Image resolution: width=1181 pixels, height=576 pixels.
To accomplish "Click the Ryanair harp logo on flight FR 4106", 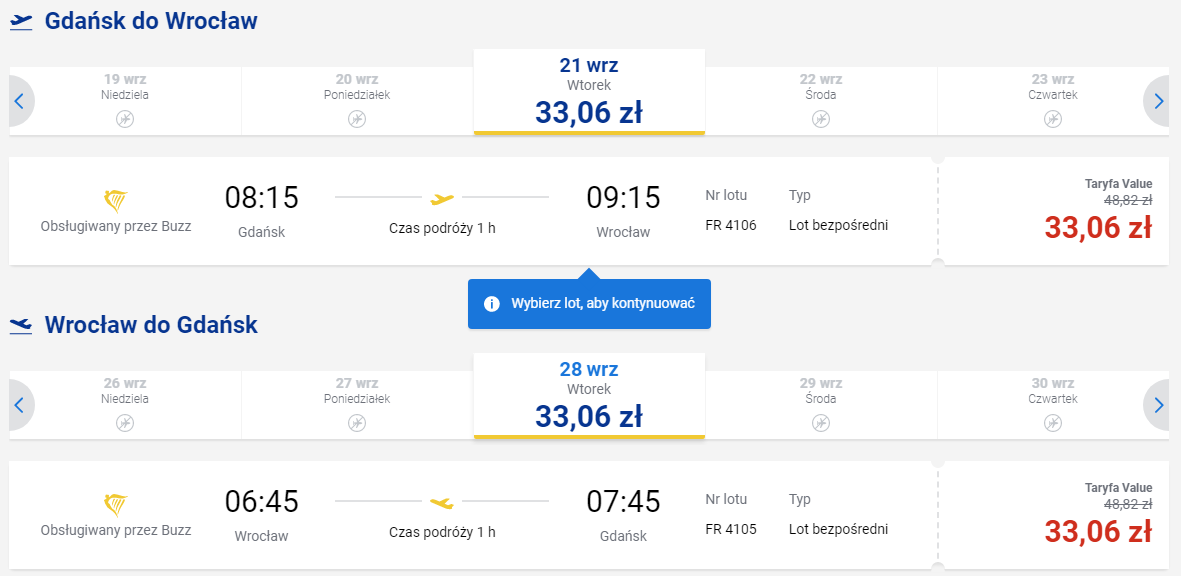I will 115,201.
